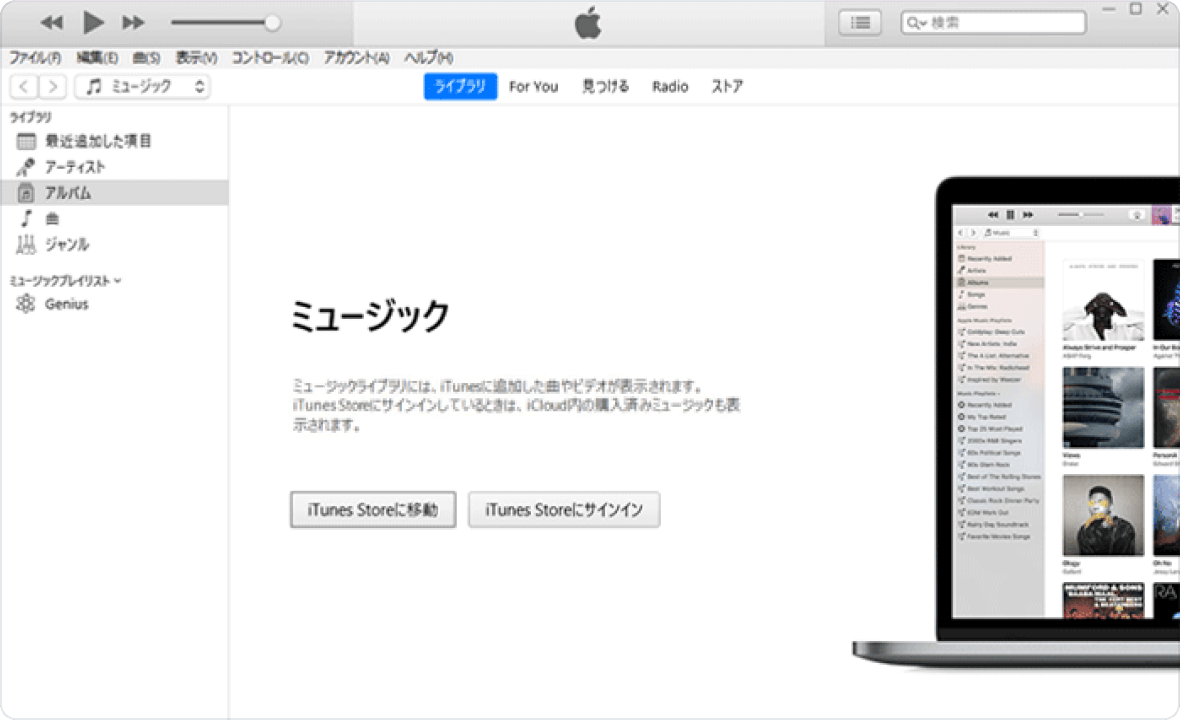Screen dimensions: 1180x720
Task: Click the 検索 search field
Action: [993, 23]
